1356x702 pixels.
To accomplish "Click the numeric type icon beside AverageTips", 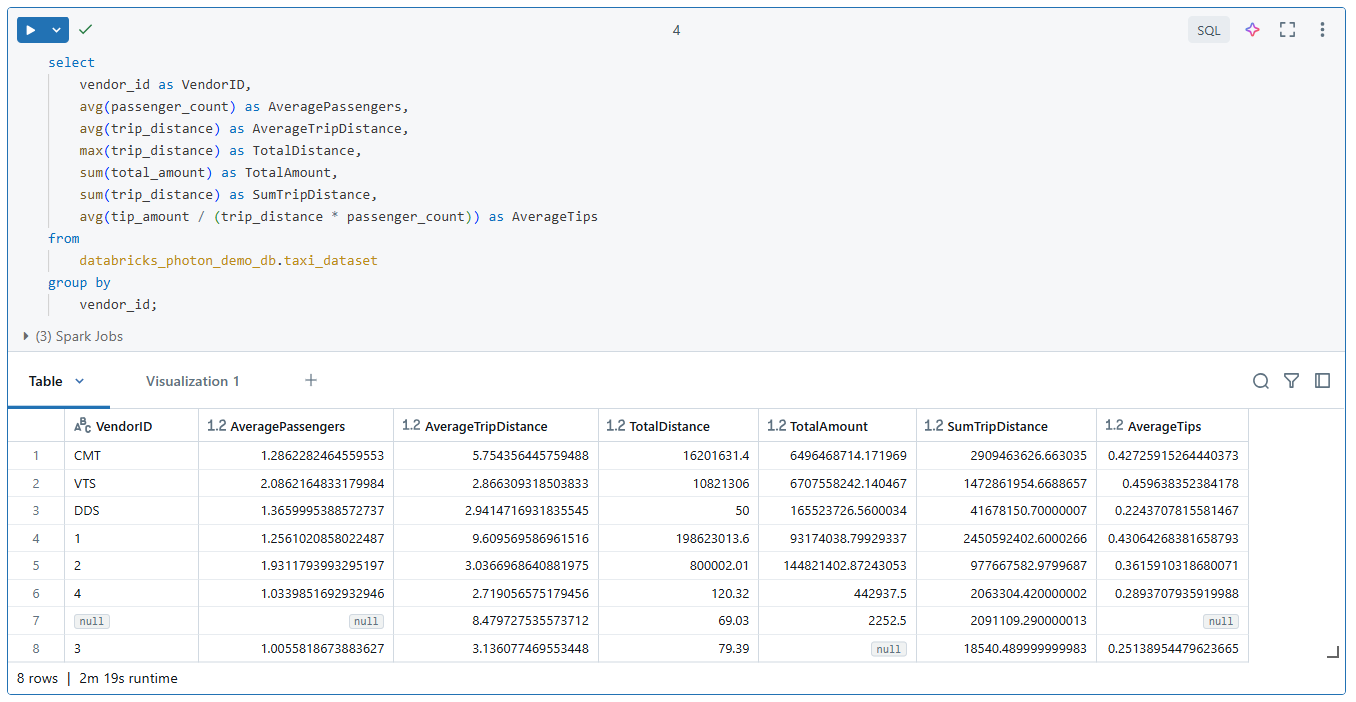I will 1116,425.
